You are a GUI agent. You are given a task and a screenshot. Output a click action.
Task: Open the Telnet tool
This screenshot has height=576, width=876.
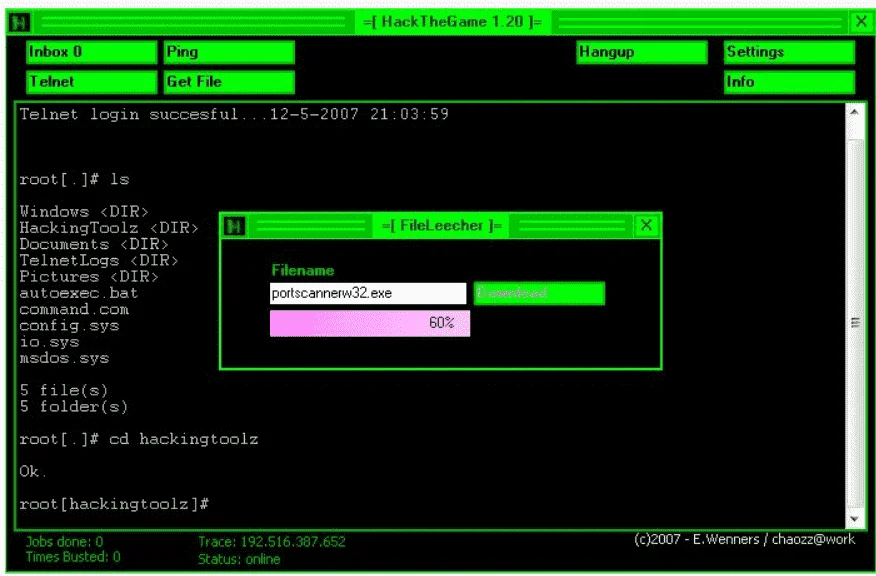tap(92, 82)
